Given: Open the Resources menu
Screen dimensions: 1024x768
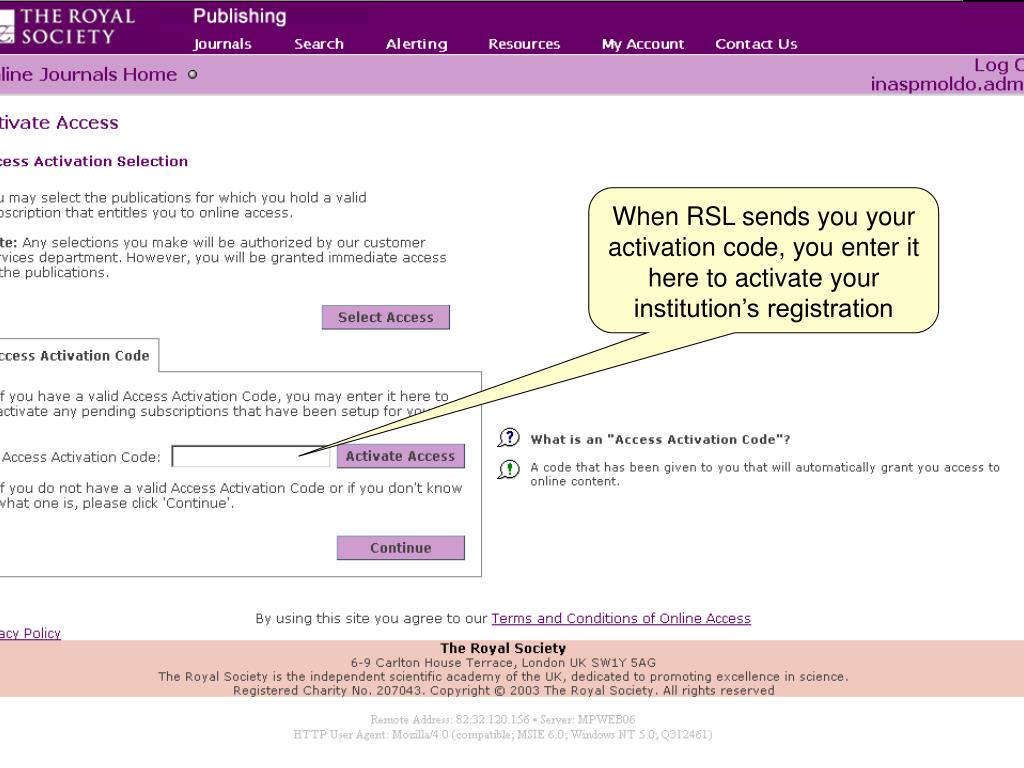Looking at the screenshot, I should (524, 44).
